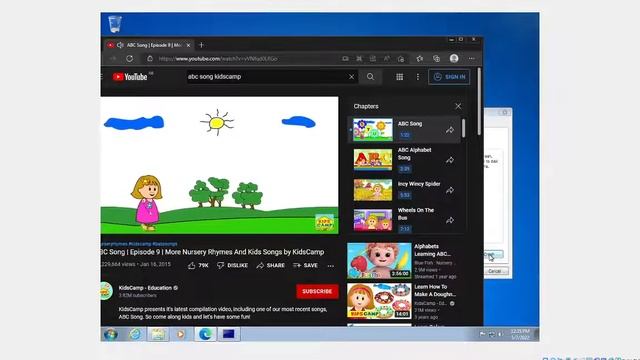Click the video player area
The height and width of the screenshot is (360, 640).
(219, 165)
